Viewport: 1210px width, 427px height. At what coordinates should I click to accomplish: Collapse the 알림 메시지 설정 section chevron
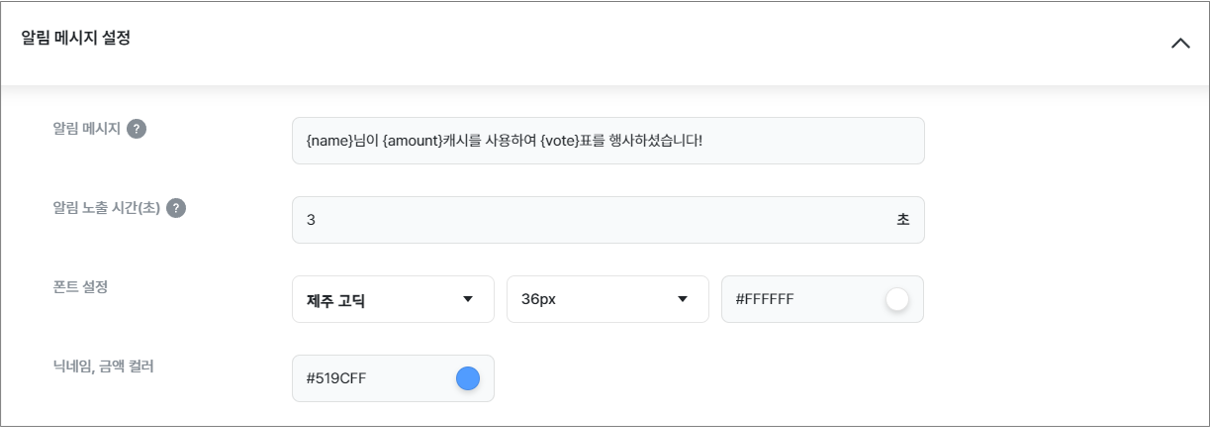pos(1180,43)
